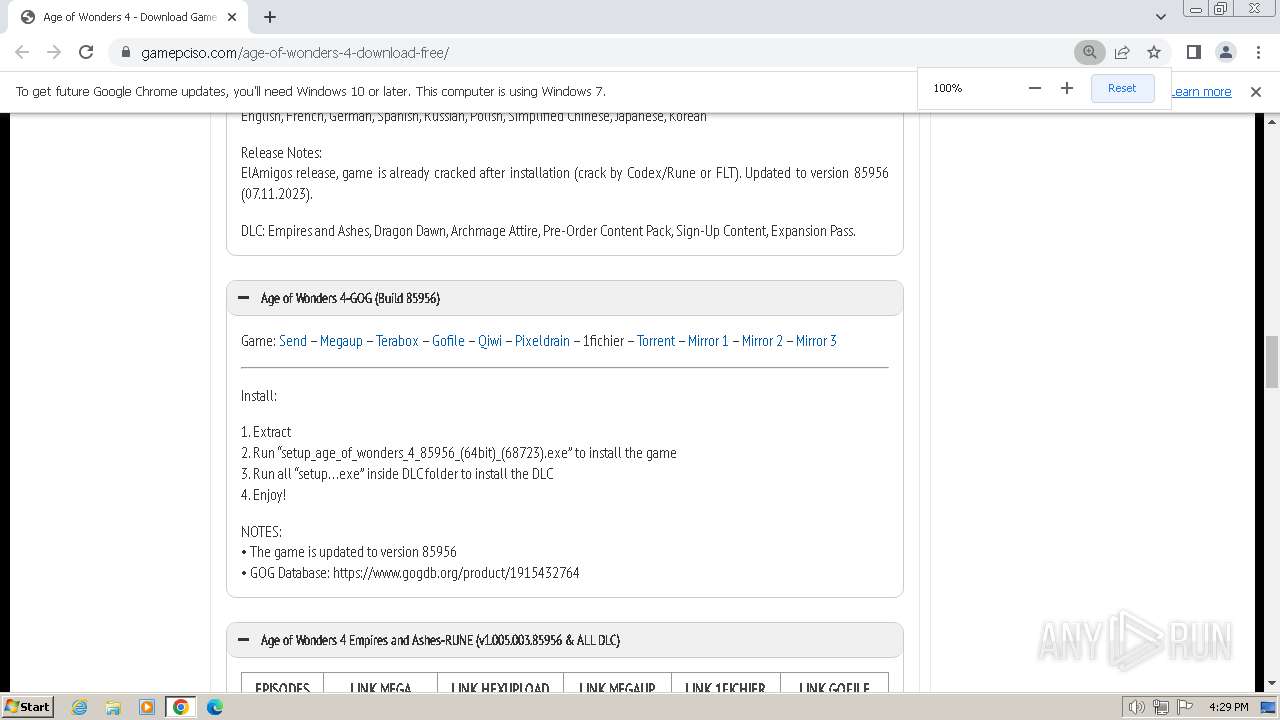This screenshot has width=1280, height=720.
Task: Open Windows Explorer from the taskbar
Action: click(113, 707)
